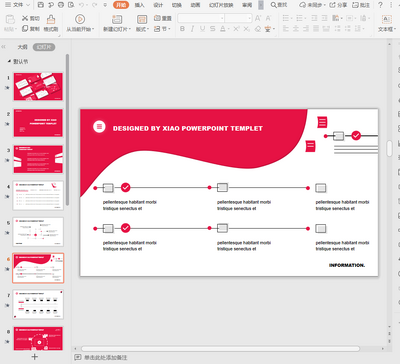Click decrease font size icon
400x364 pixels.
point(268,18)
